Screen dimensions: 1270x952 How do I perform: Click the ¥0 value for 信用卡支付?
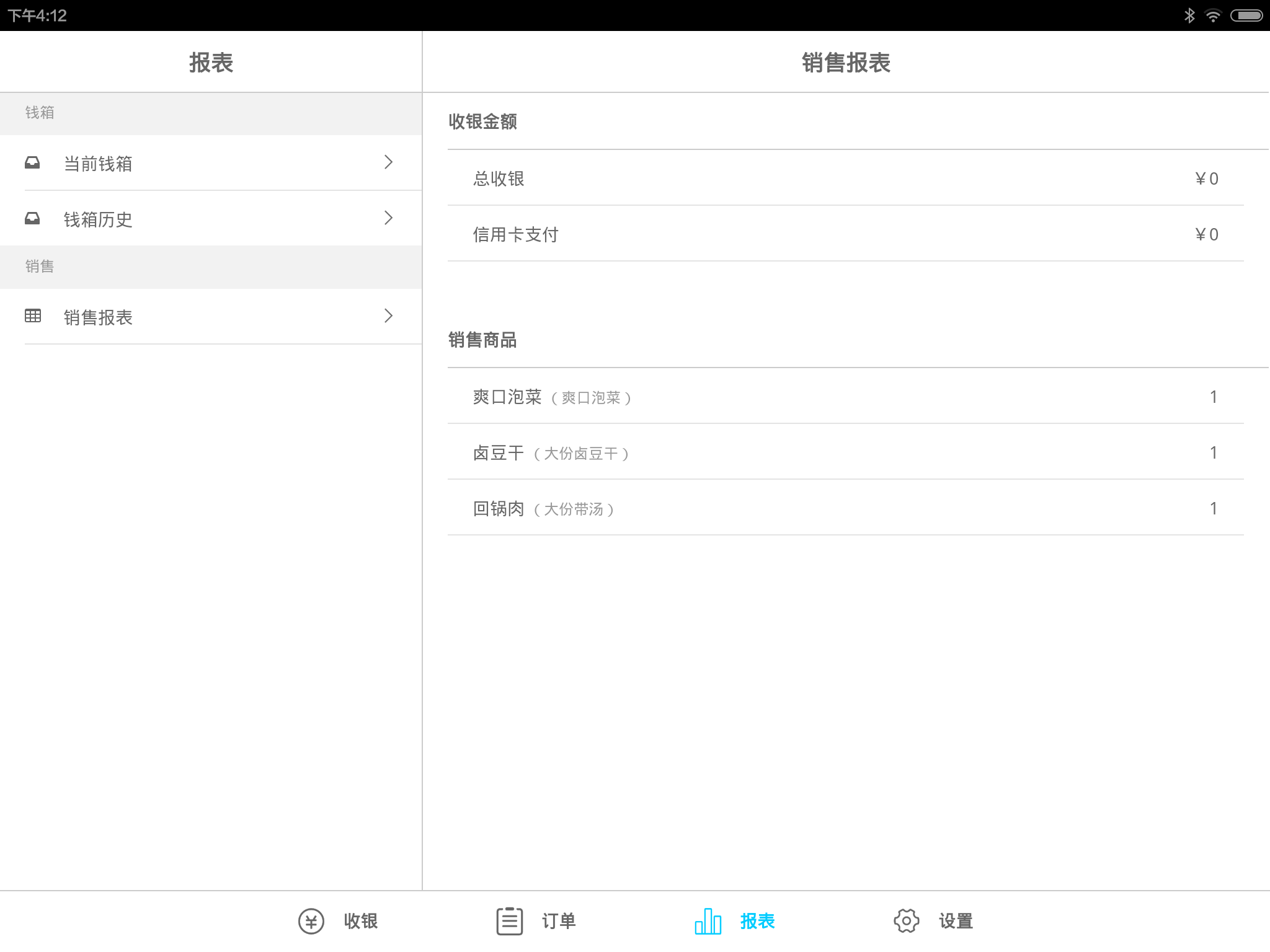[x=1206, y=234]
